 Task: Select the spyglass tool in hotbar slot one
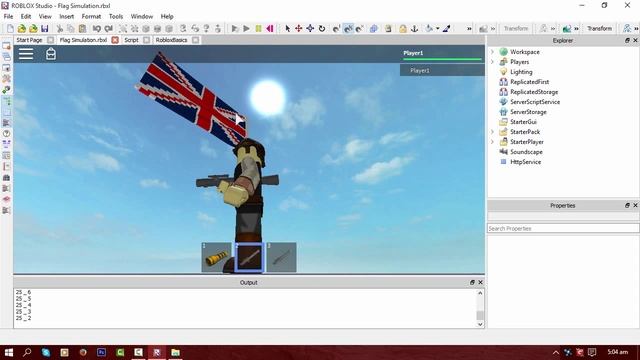pyautogui.click(x=216, y=257)
